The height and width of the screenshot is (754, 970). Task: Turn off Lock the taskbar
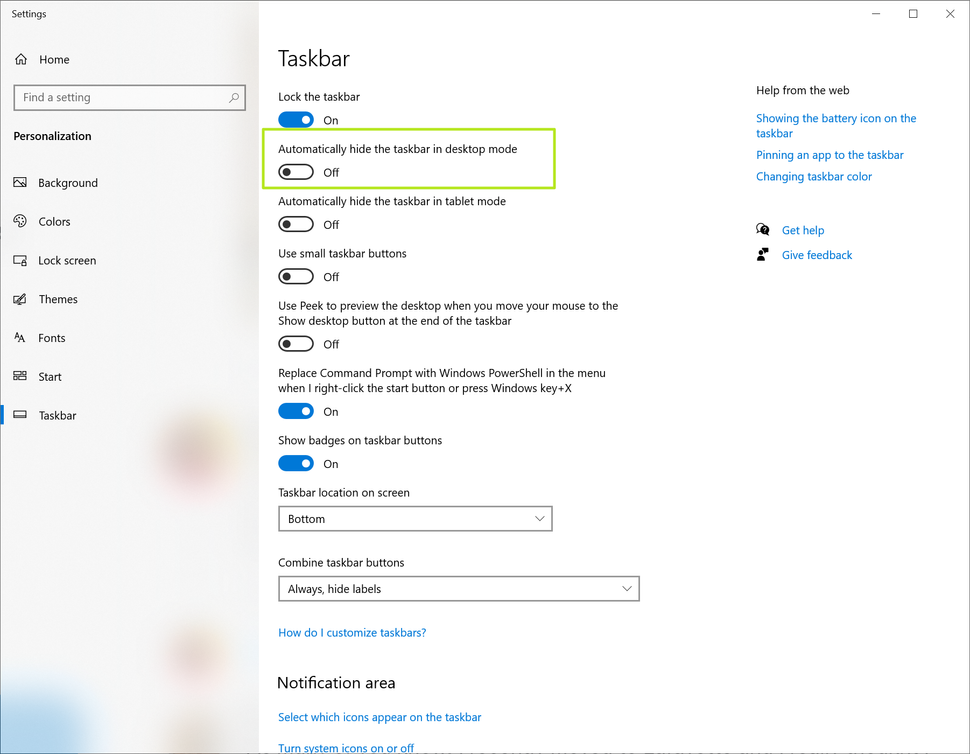click(296, 119)
